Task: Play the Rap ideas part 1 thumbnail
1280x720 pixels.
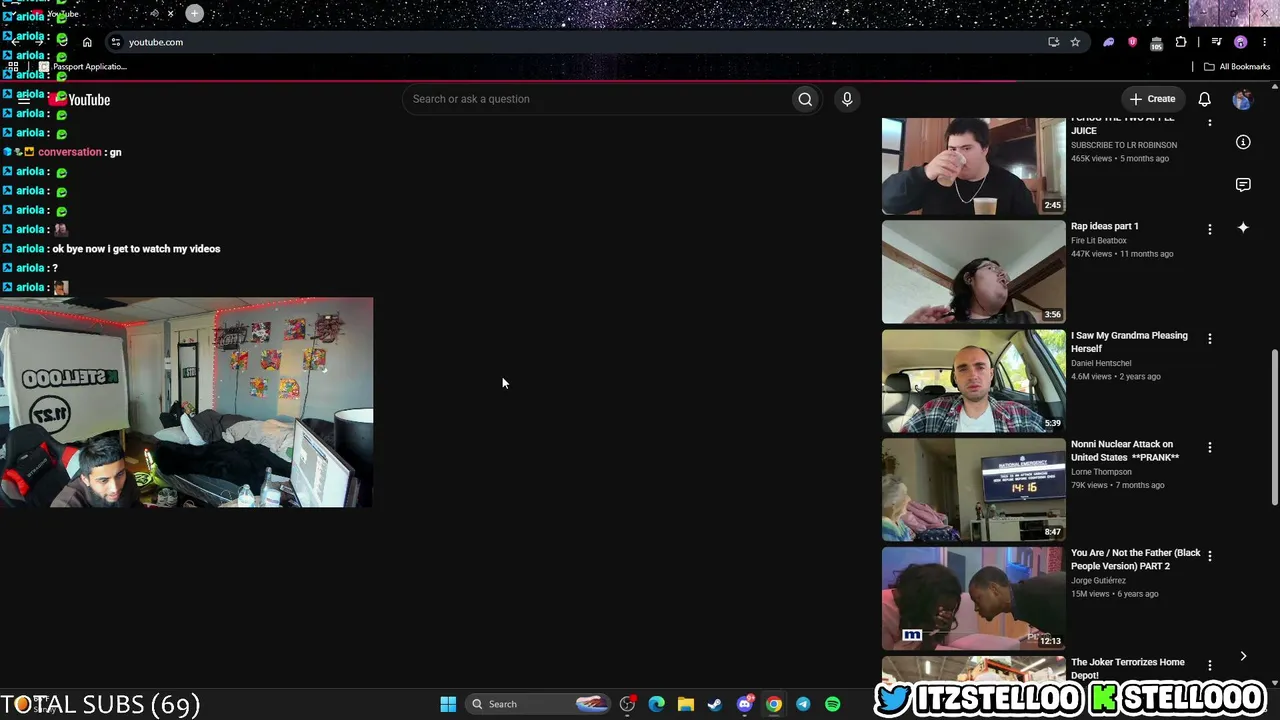Action: point(974,272)
